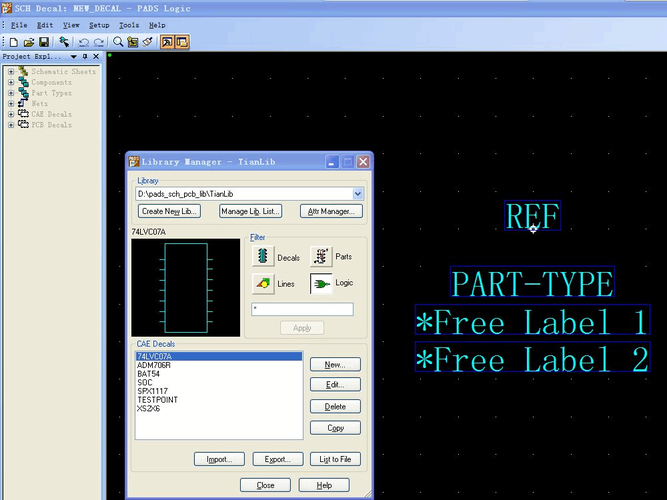Select SOC in the decal list
The width and height of the screenshot is (667, 500).
tap(219, 382)
